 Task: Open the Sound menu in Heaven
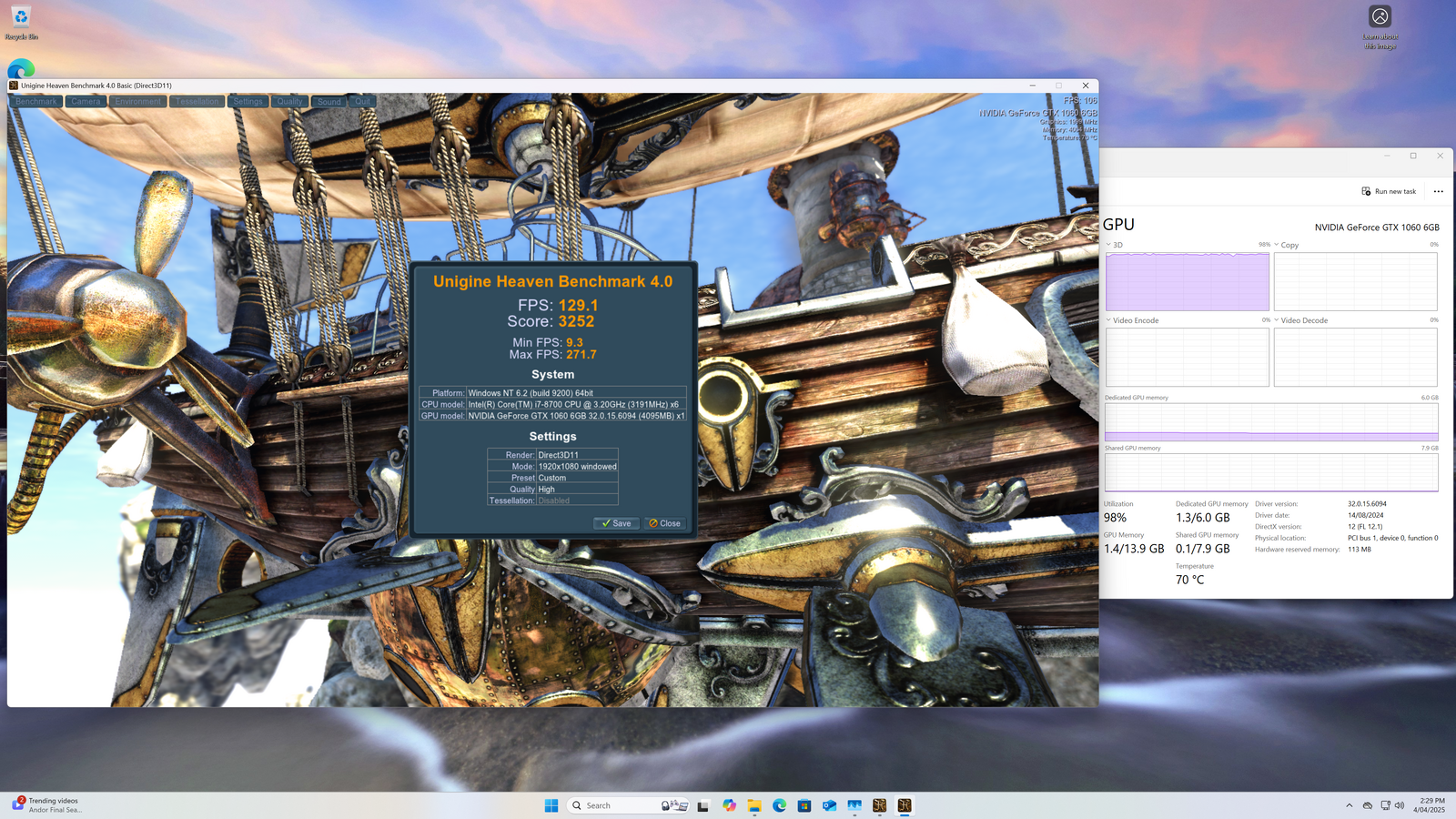click(x=329, y=101)
